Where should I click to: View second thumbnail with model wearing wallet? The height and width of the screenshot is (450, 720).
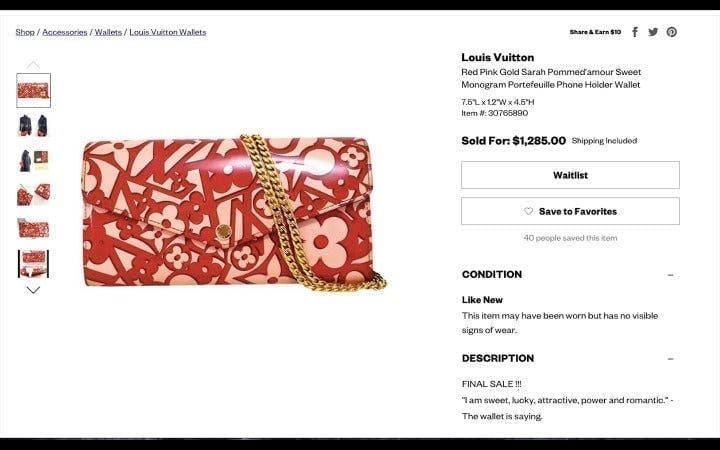click(34, 125)
